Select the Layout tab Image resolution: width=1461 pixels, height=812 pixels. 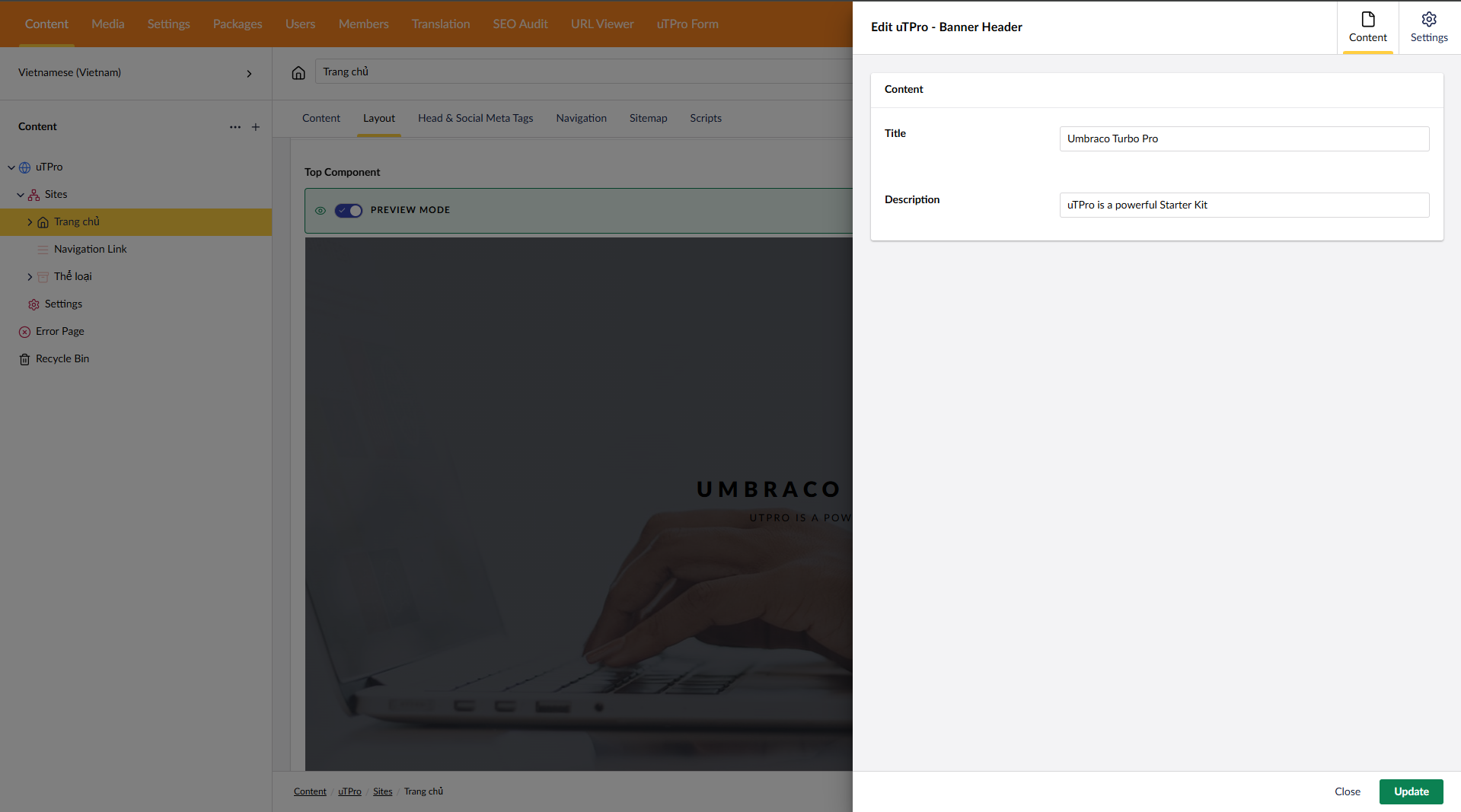click(x=378, y=119)
